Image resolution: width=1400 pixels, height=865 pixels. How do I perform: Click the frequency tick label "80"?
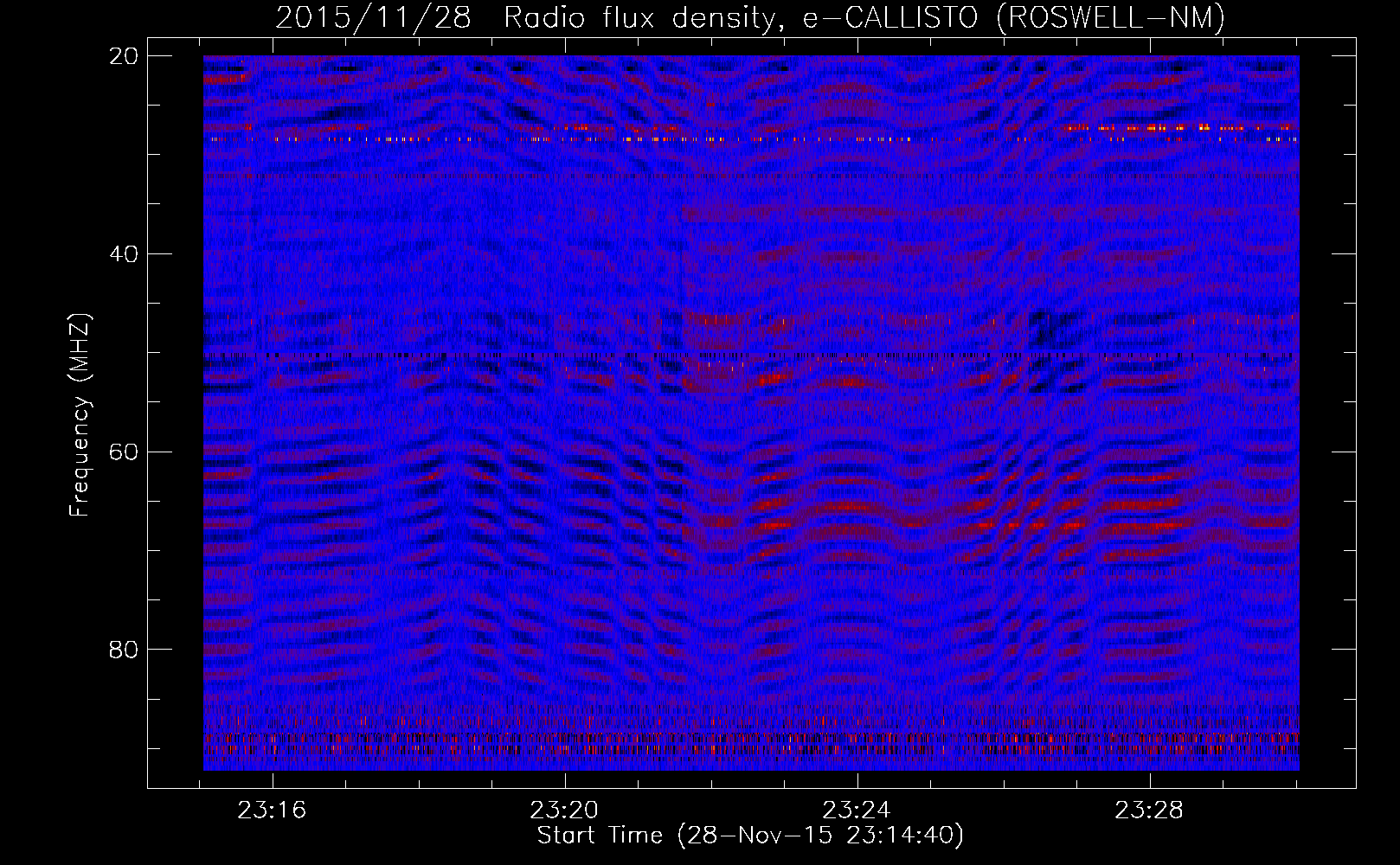(x=124, y=650)
